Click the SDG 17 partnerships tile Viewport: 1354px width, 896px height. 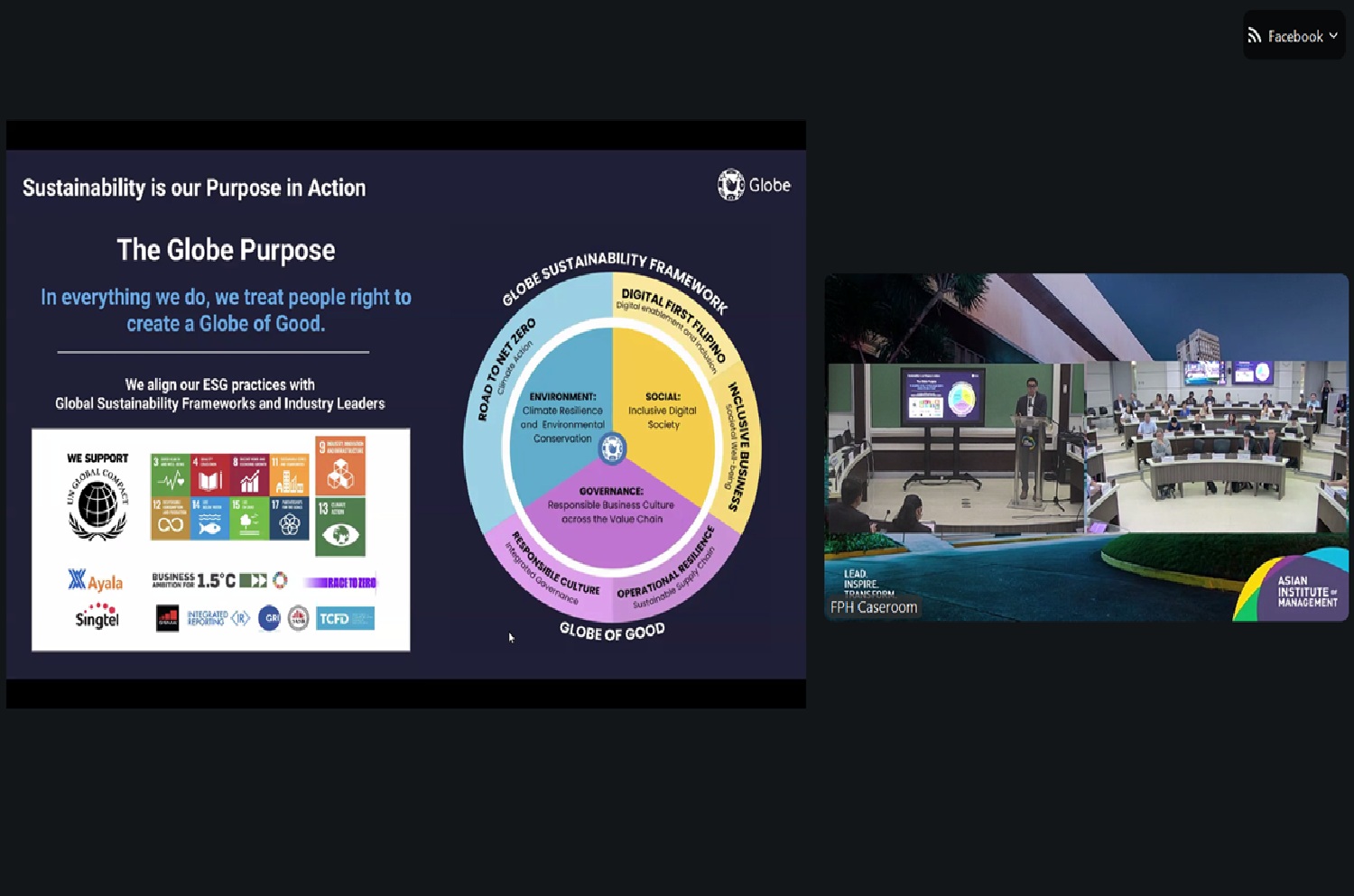point(289,518)
